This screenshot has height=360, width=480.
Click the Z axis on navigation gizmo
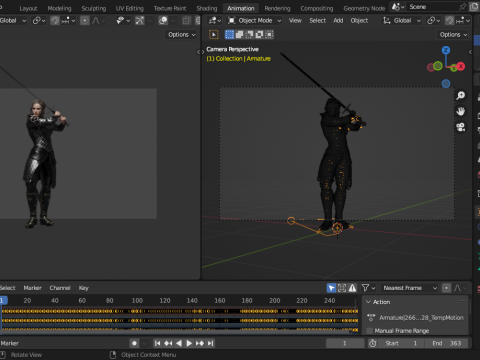[446, 50]
